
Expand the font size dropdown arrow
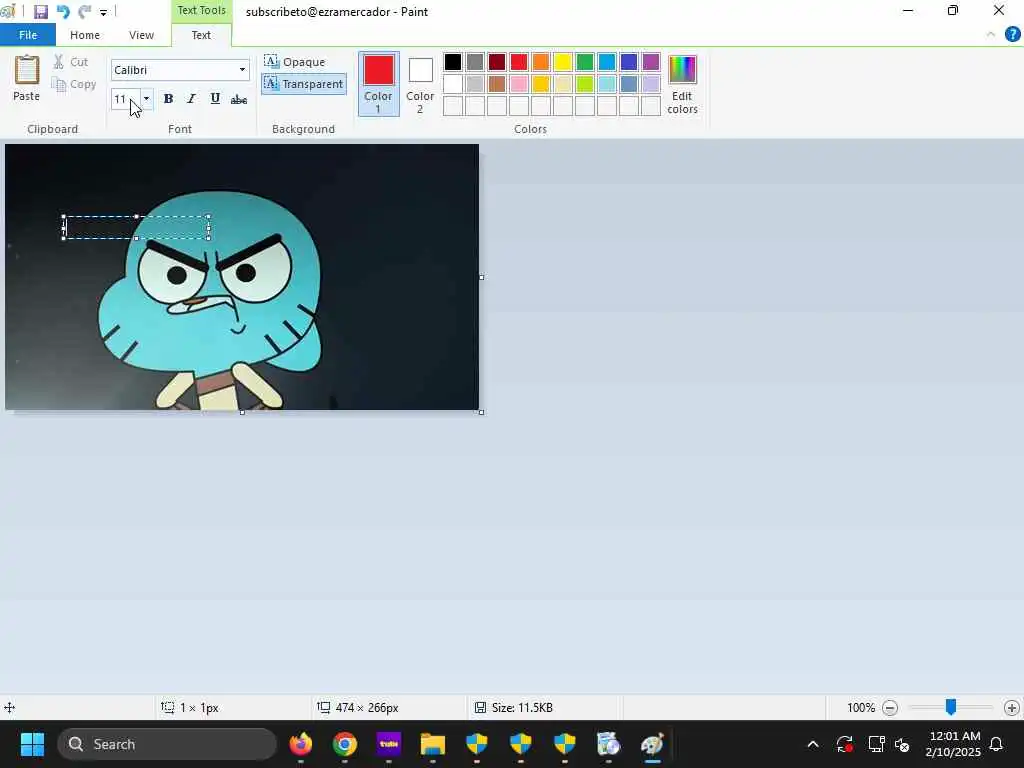146,99
